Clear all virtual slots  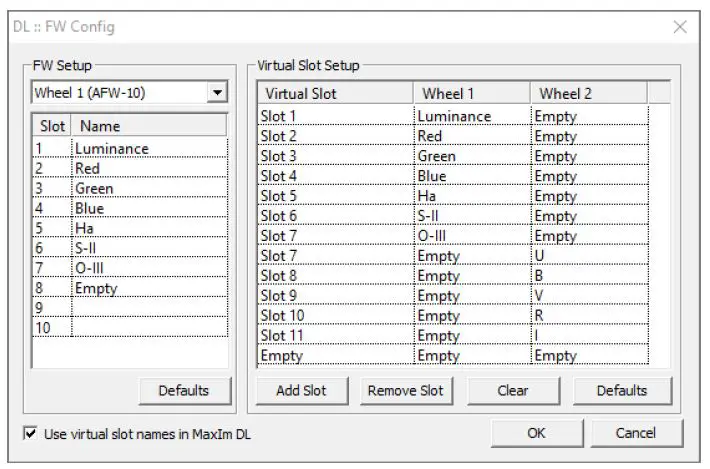click(513, 390)
